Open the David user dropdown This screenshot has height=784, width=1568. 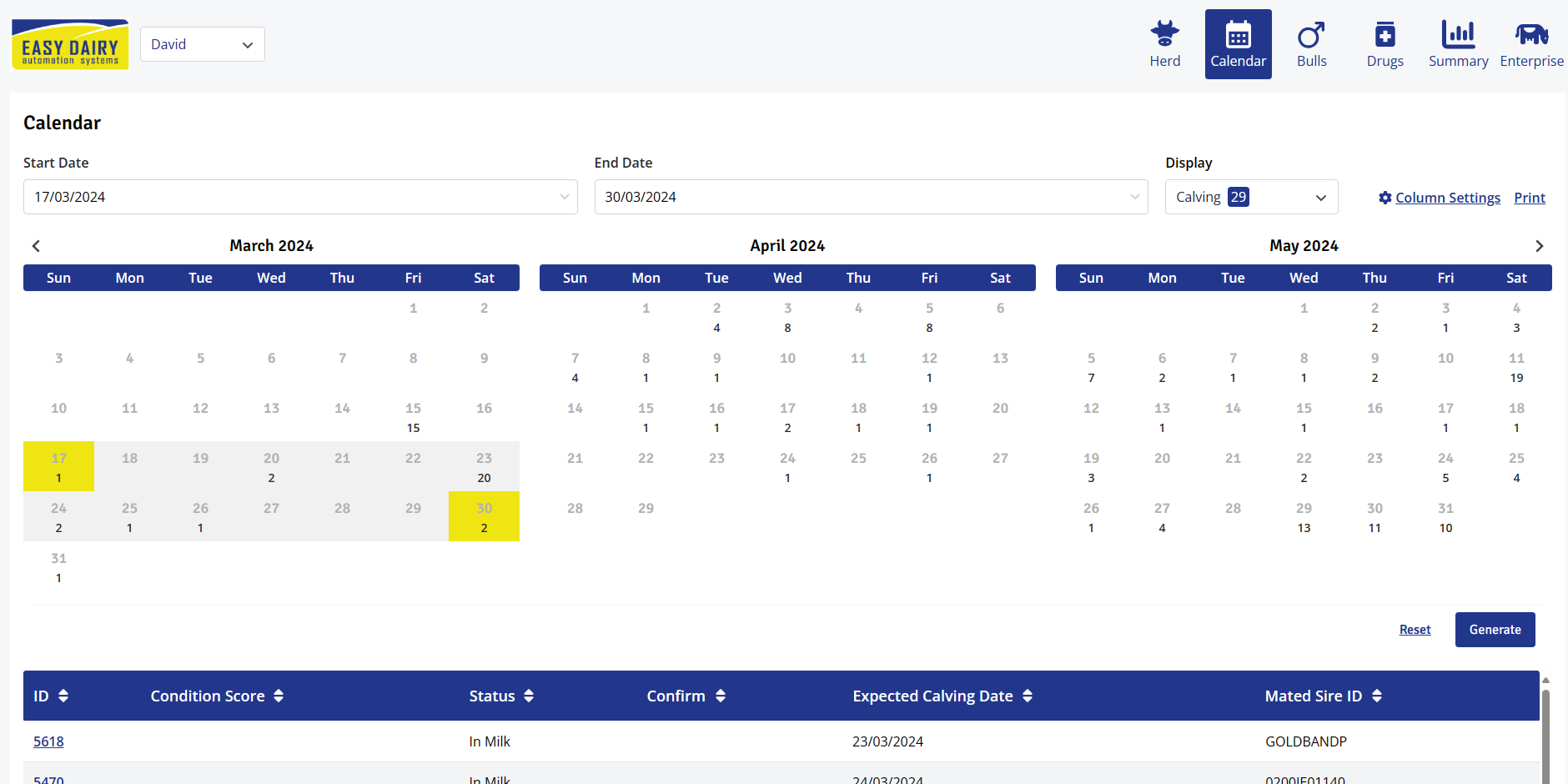203,44
